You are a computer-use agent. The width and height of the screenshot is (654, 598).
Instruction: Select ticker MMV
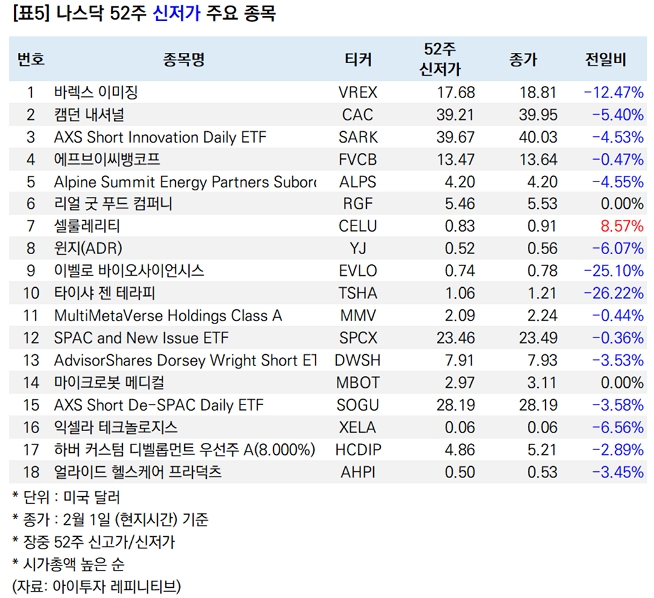point(358,316)
